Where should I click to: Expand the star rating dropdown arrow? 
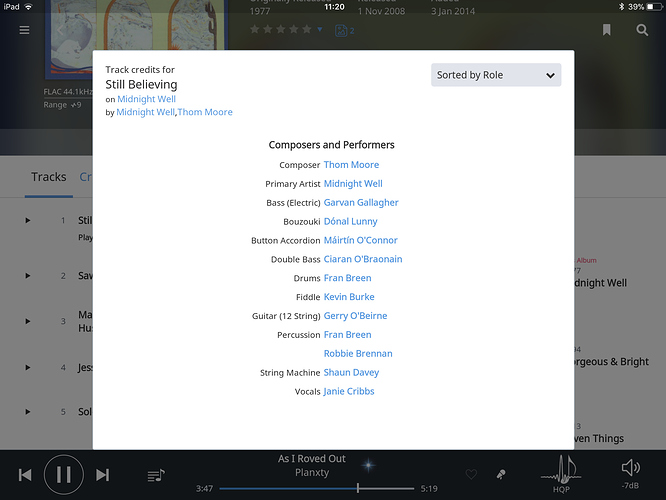click(320, 29)
